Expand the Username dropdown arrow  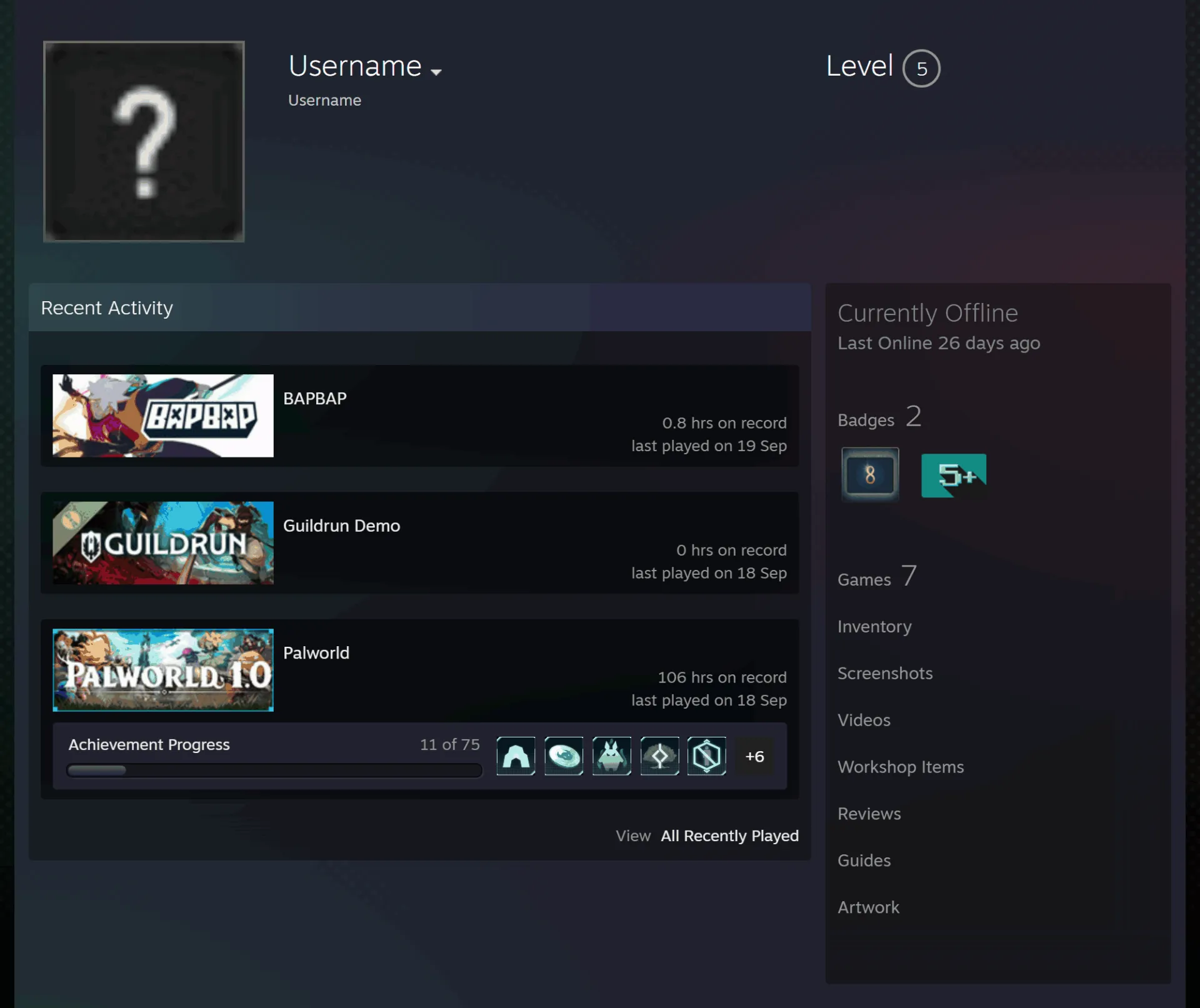436,72
